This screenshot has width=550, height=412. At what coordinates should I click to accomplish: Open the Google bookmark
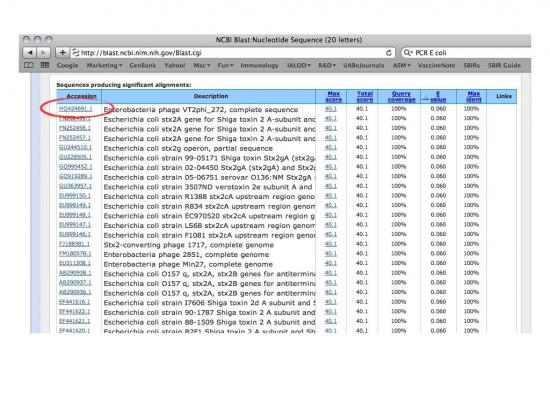[x=67, y=66]
